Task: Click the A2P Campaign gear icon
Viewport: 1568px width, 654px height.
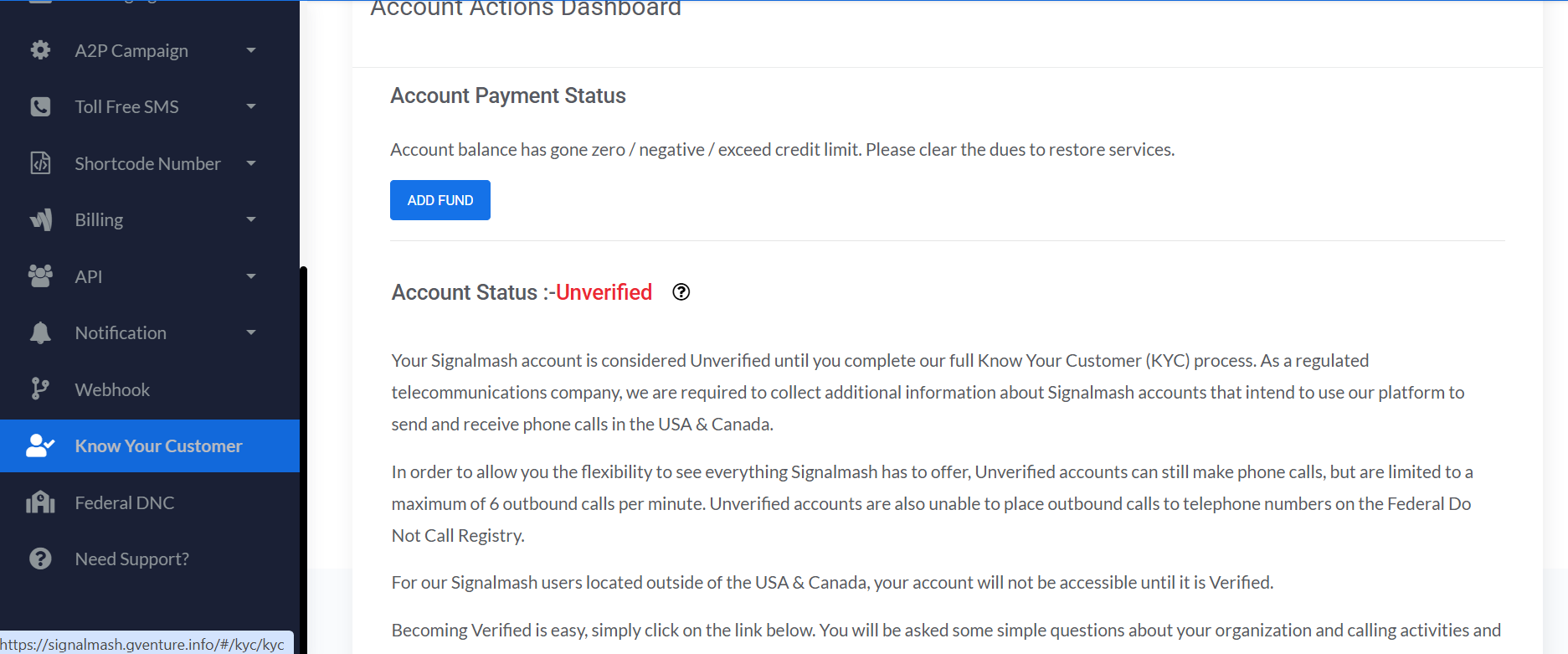Action: coord(40,50)
